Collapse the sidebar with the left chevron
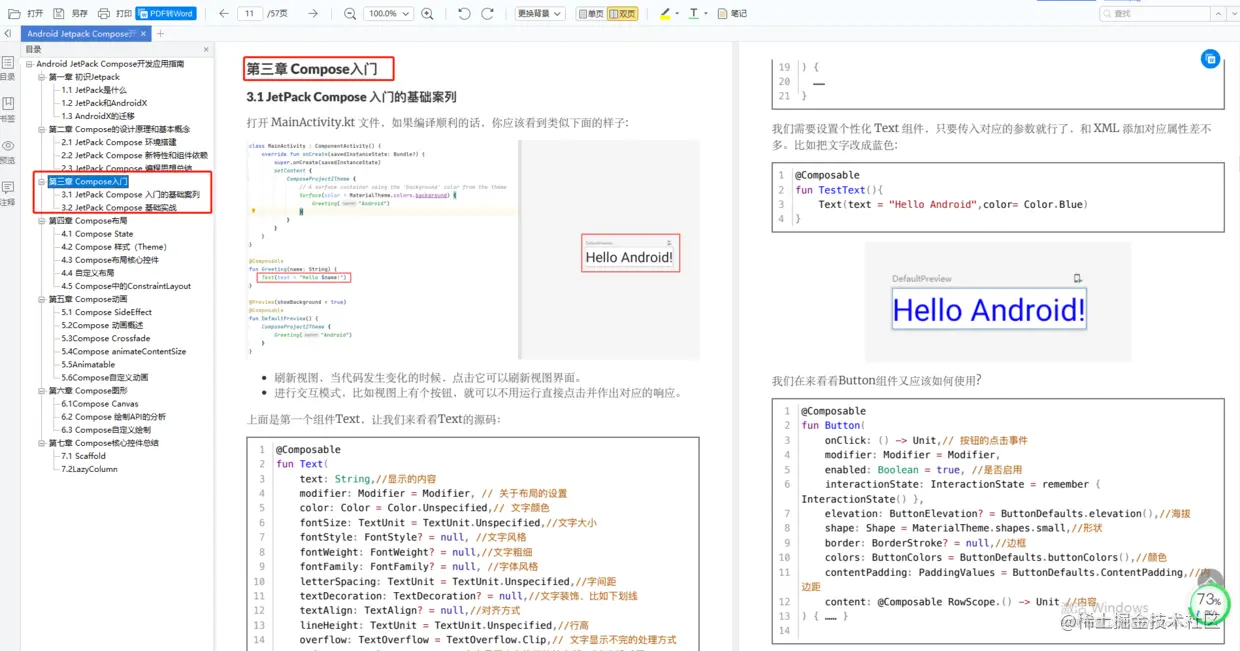 click(x=8, y=34)
